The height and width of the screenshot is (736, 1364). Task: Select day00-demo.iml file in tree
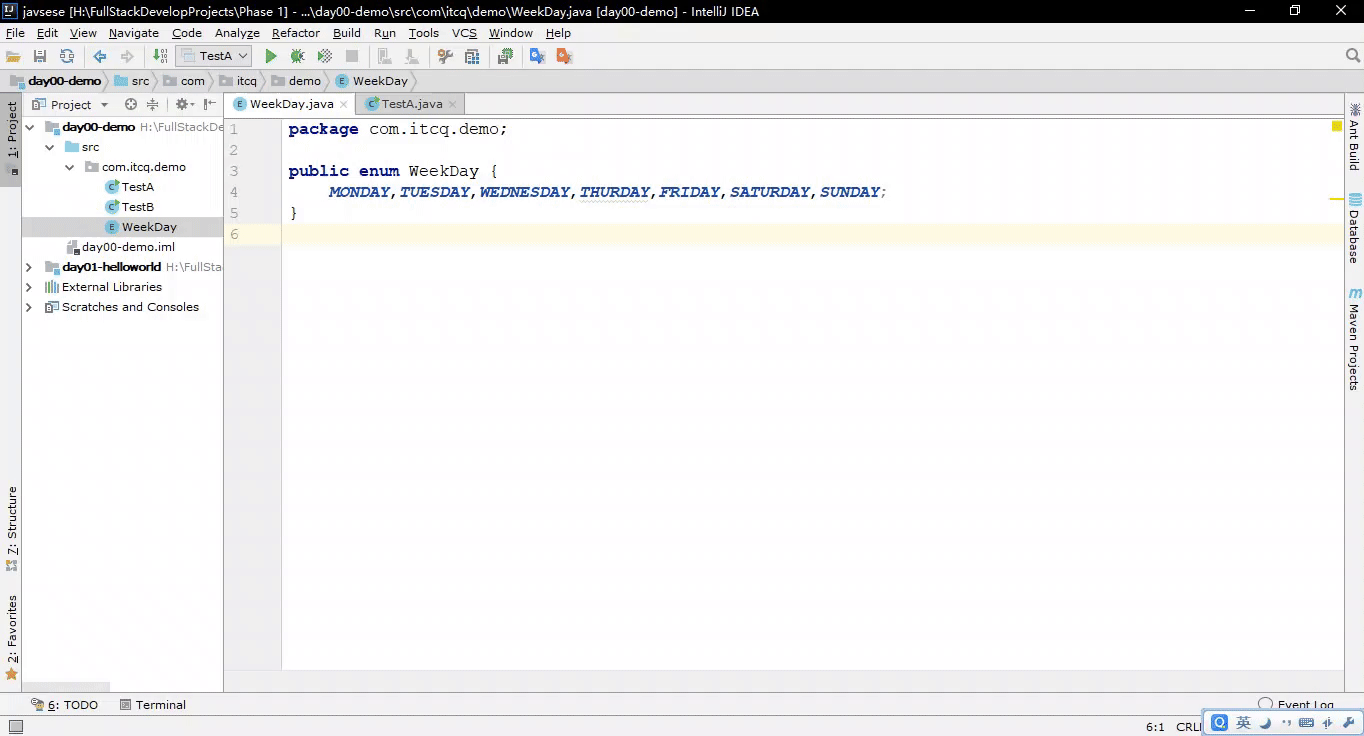click(120, 247)
